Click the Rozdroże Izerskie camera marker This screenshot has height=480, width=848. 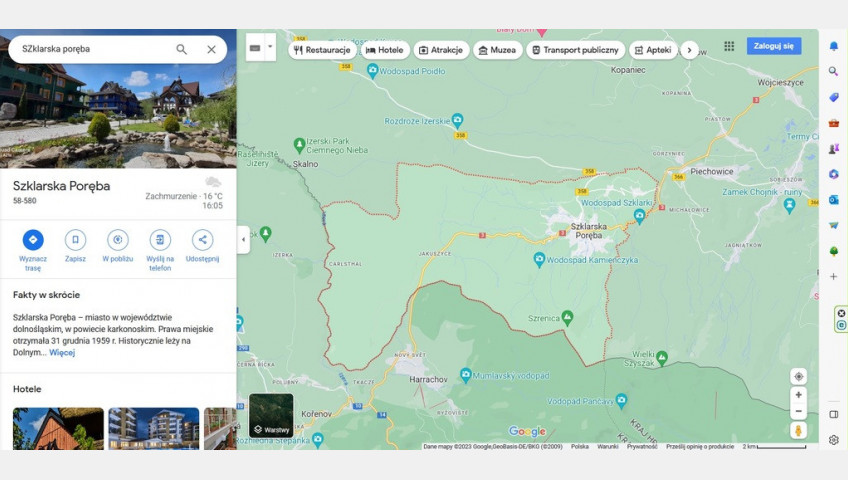[458, 119]
